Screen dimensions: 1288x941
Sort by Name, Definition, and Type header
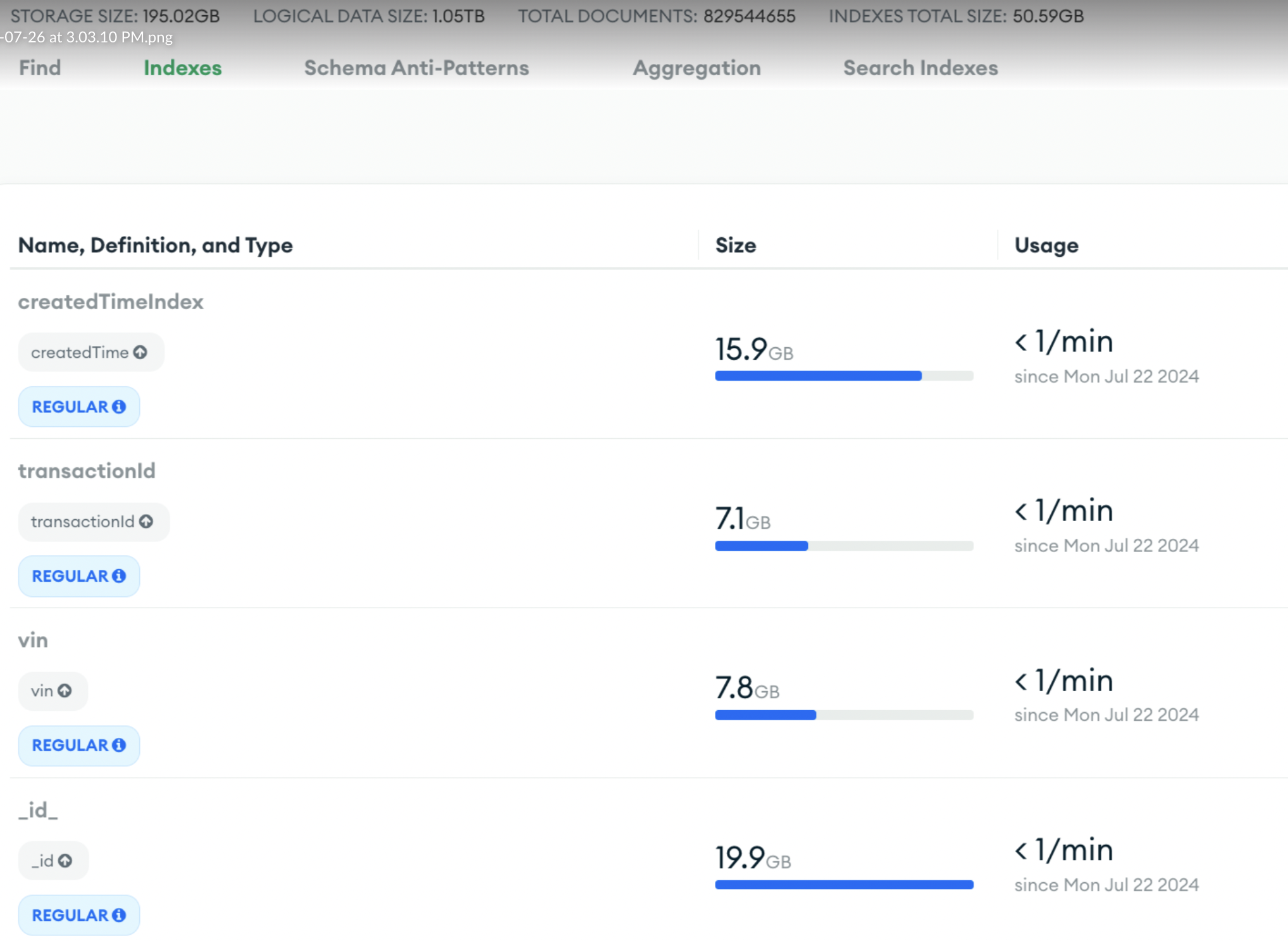(155, 245)
